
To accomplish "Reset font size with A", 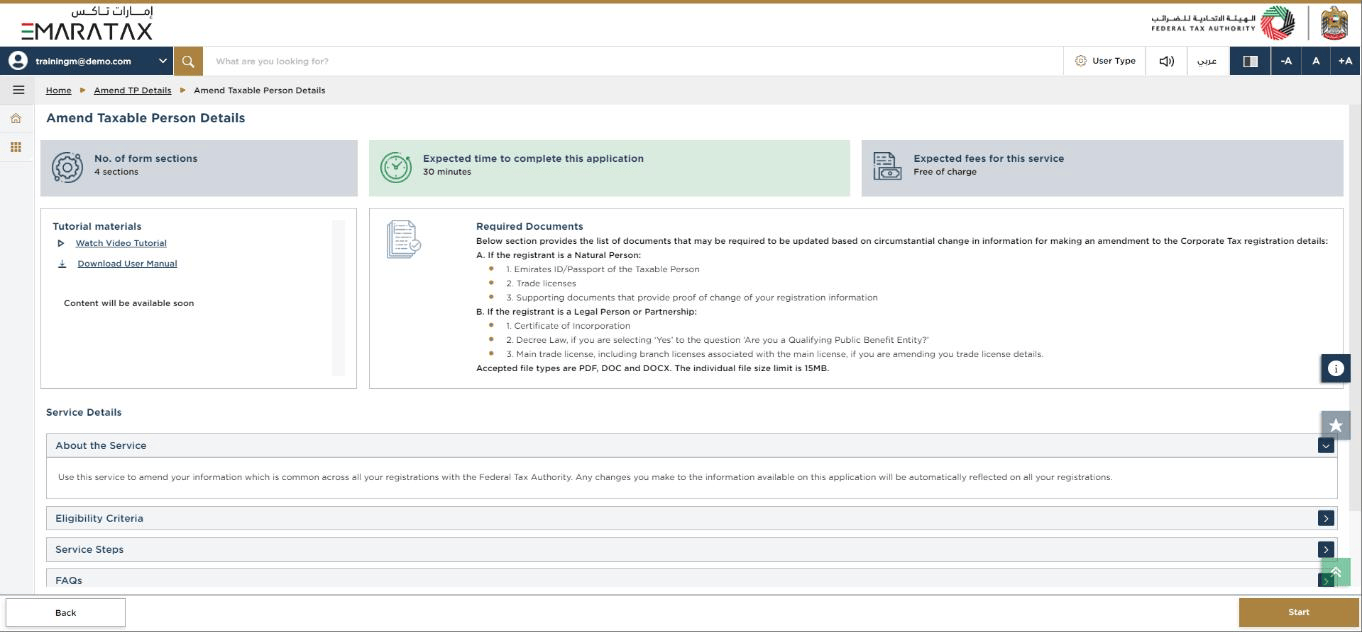I will pyautogui.click(x=1316, y=61).
